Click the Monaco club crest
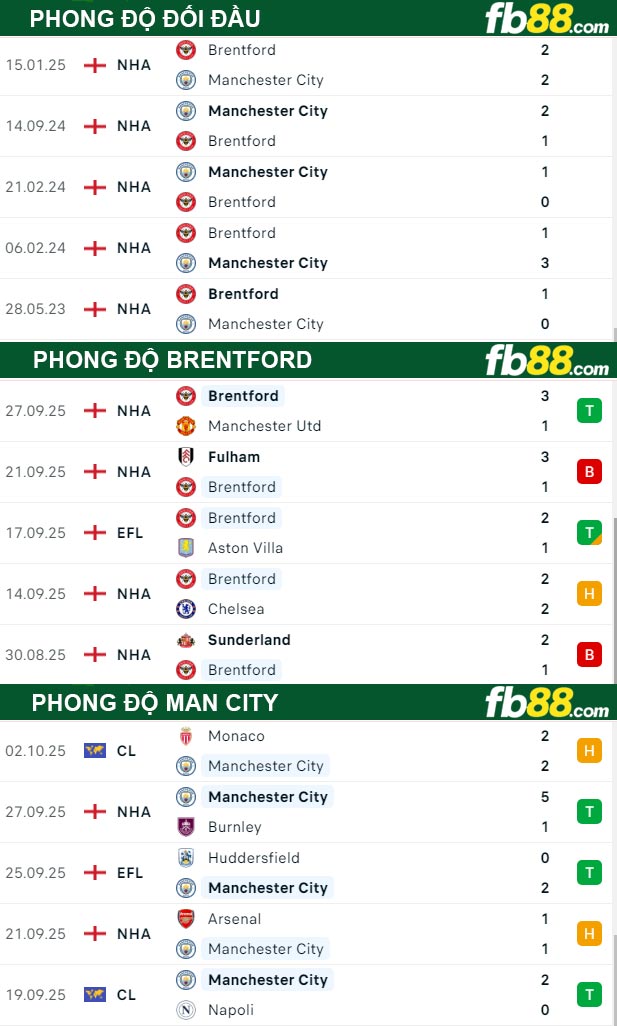617x1026 pixels. coord(186,736)
